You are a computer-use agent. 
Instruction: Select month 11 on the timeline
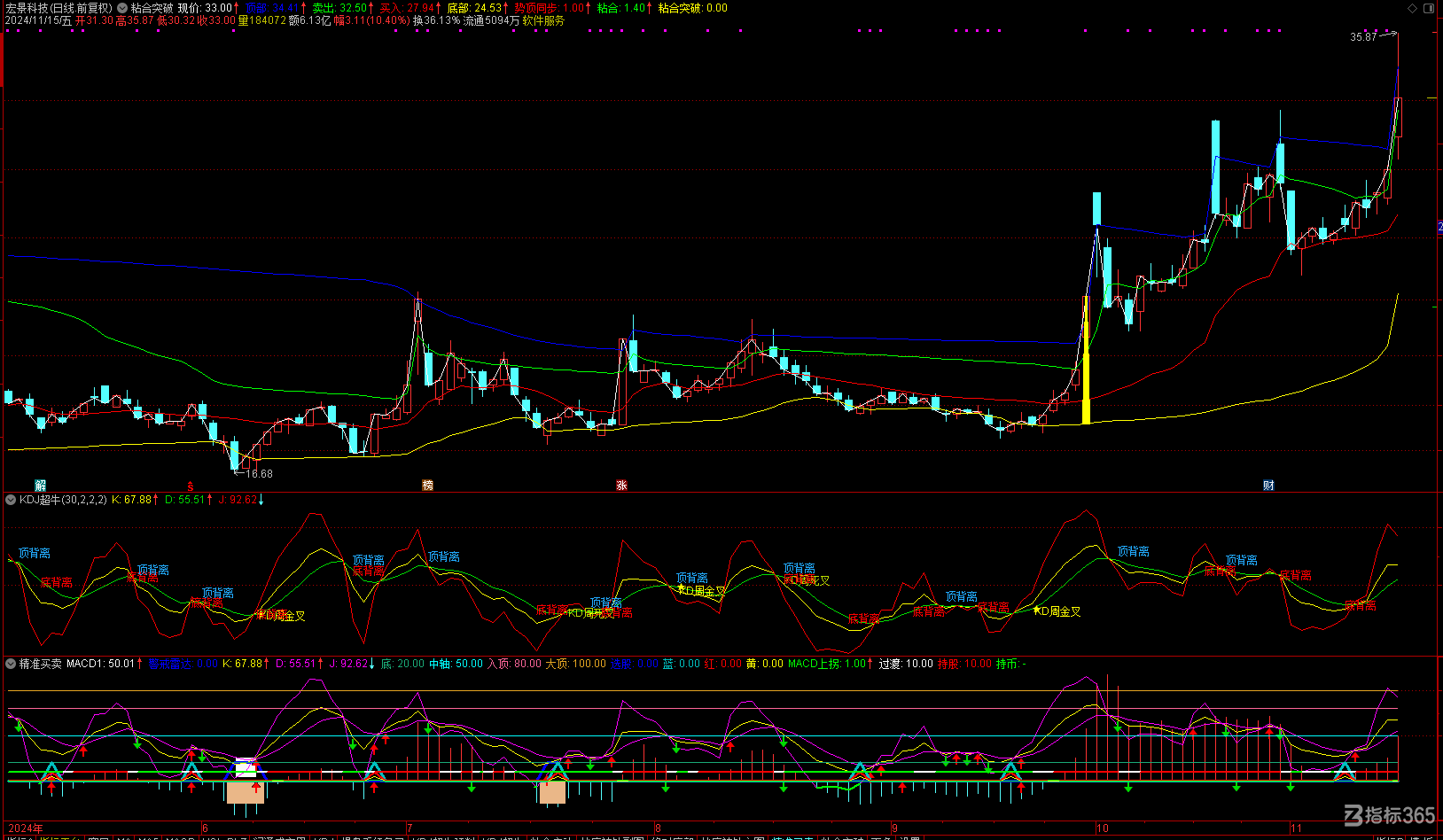pos(1297,828)
